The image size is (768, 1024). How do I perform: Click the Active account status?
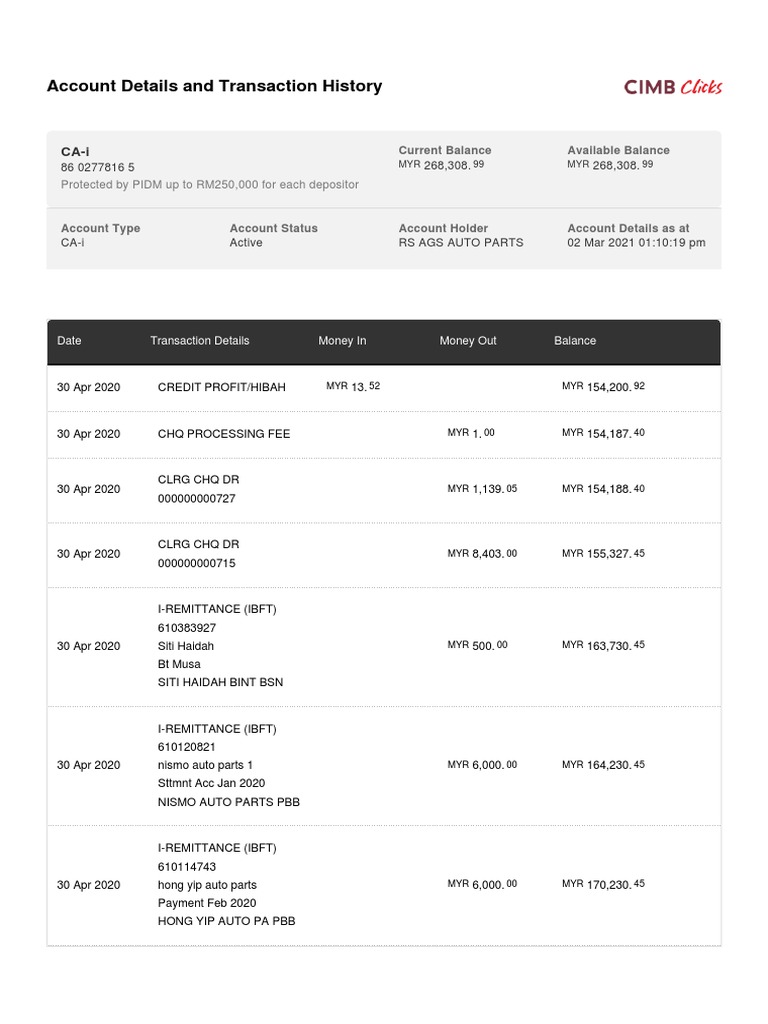click(246, 243)
